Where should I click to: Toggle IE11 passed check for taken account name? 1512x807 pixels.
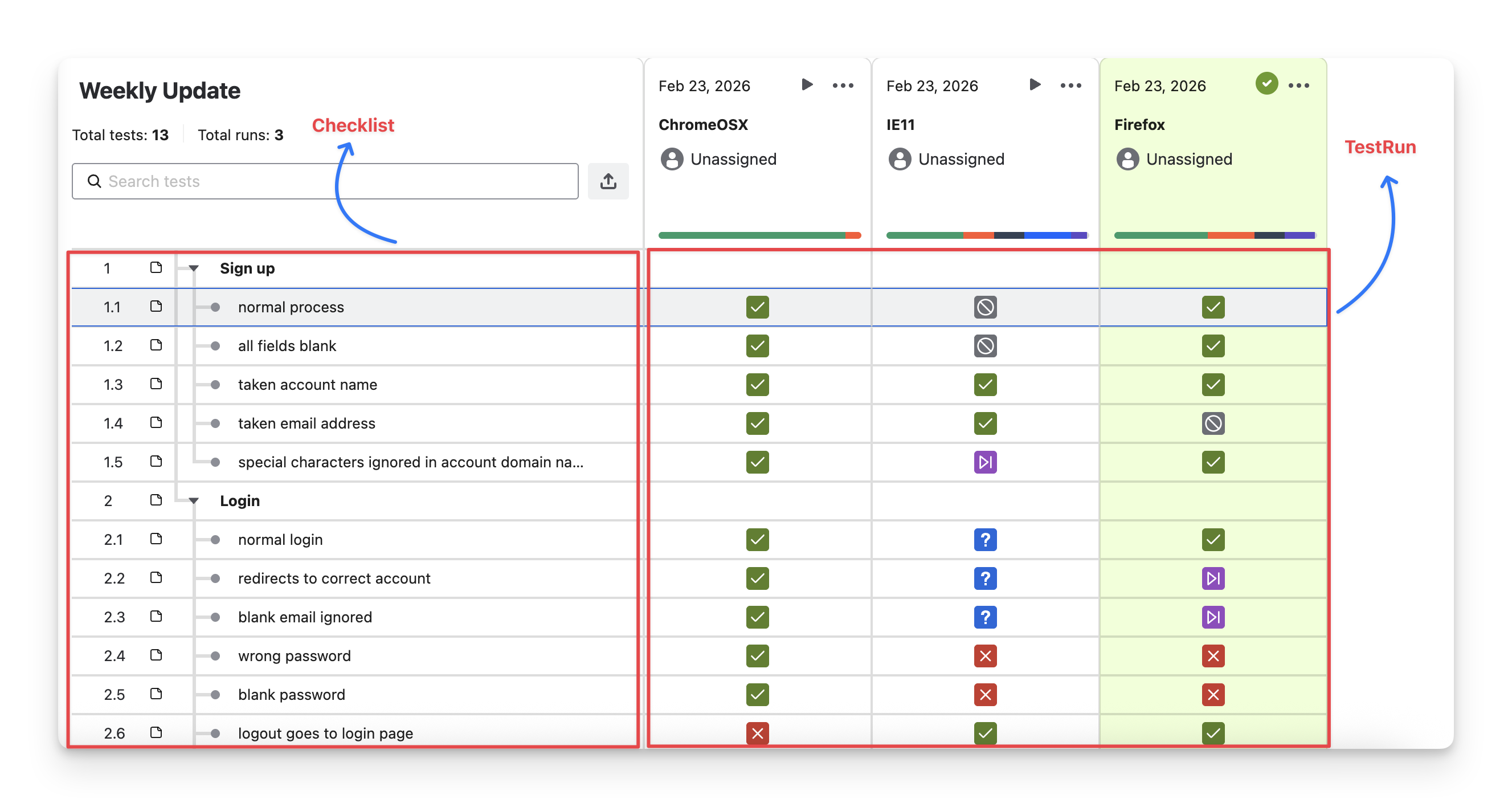pos(985,385)
